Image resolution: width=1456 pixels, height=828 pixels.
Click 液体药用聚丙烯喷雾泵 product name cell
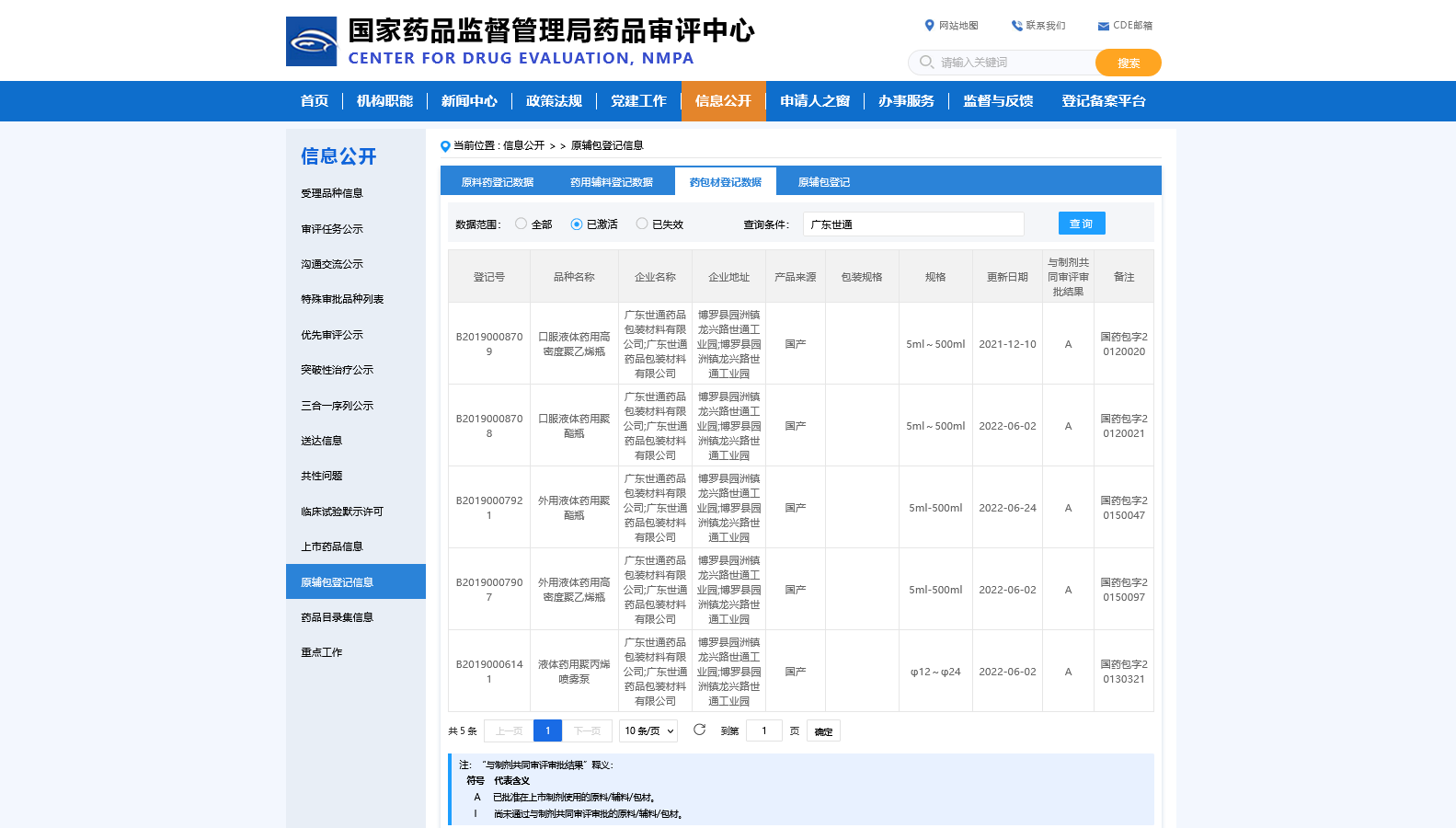pyautogui.click(x=574, y=672)
